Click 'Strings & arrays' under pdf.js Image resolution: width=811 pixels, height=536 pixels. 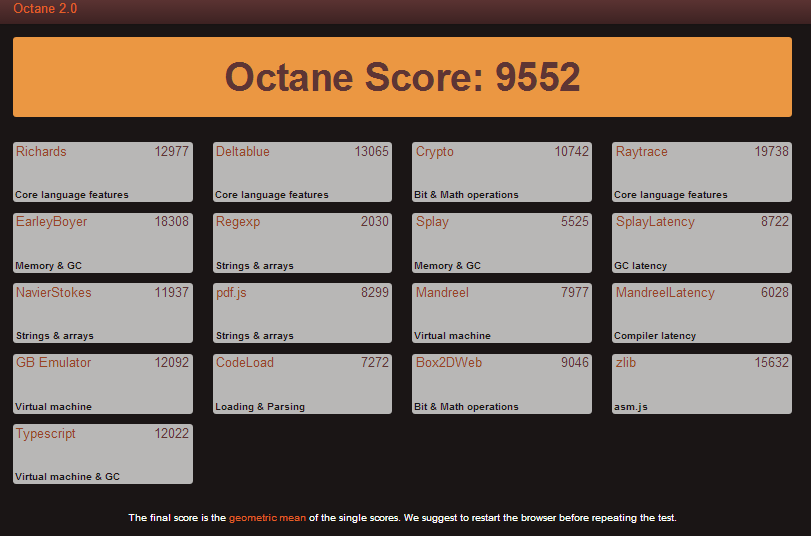click(x=254, y=336)
